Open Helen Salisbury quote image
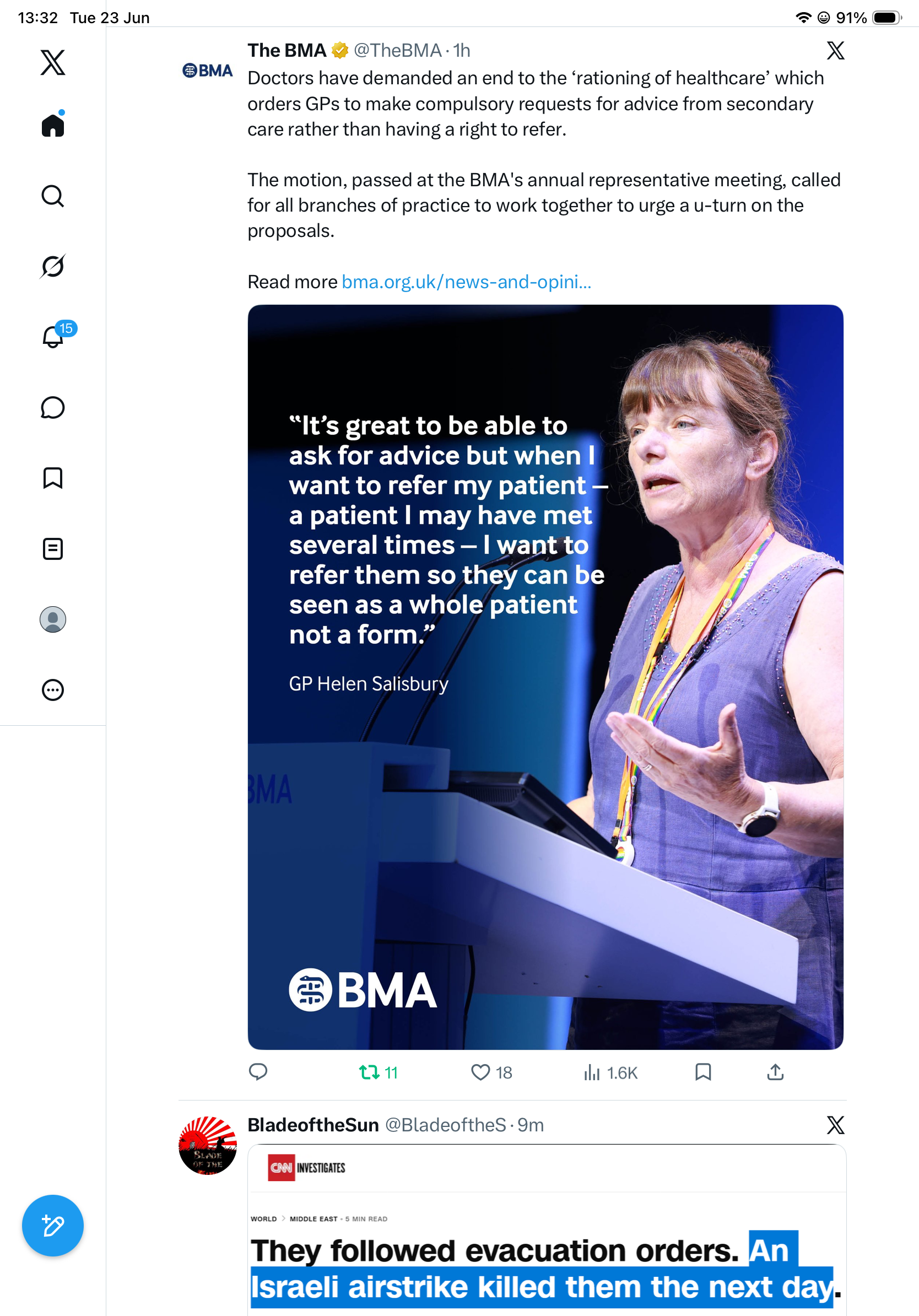 545,677
